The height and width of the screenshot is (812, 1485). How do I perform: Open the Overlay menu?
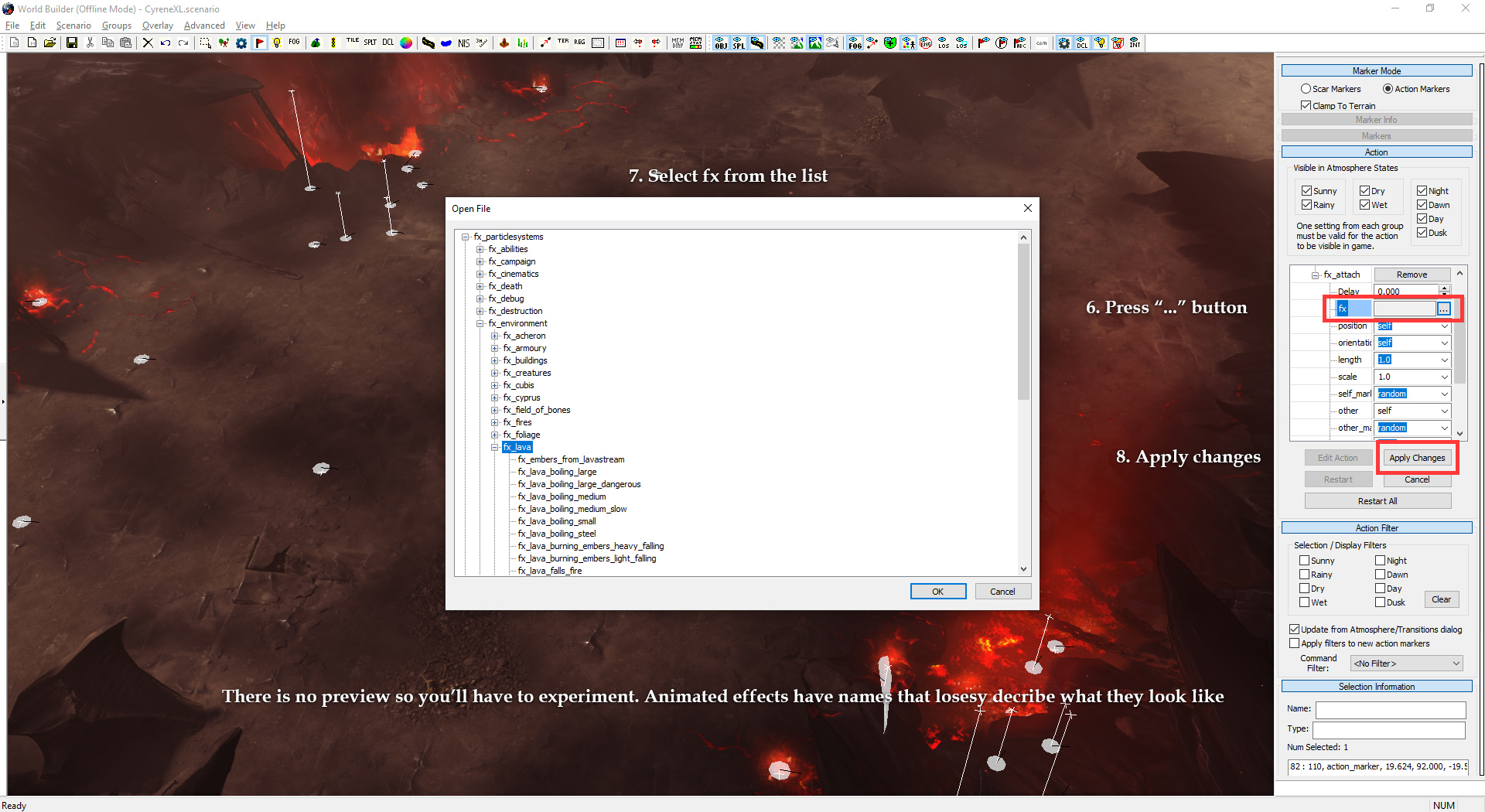tap(158, 26)
